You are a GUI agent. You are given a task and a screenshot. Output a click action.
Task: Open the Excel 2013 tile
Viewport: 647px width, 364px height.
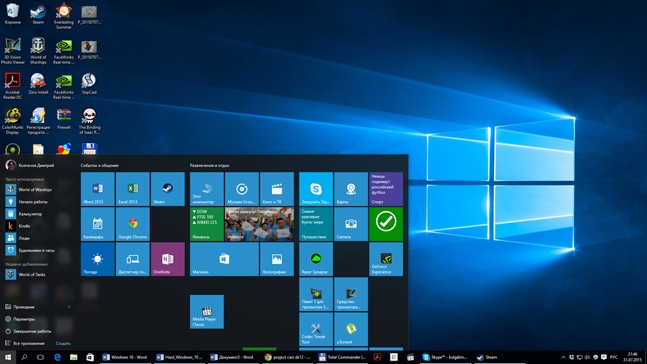point(132,189)
